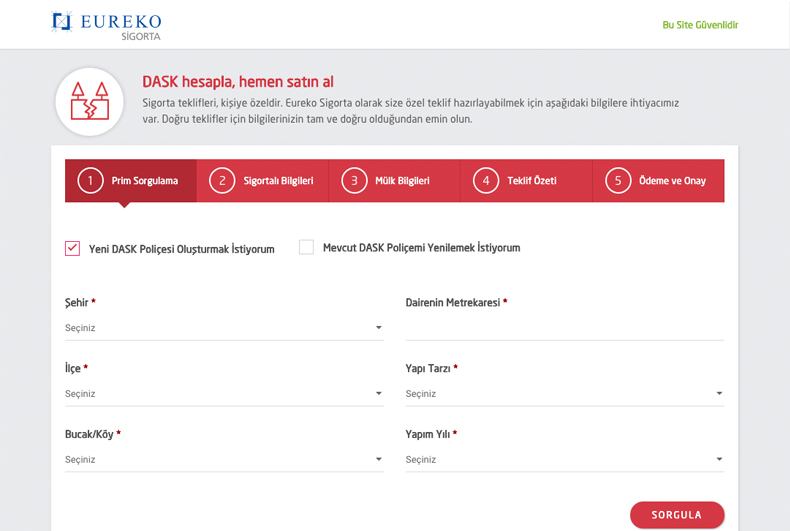The image size is (790, 531).
Task: Click the DASK earthquake house icon
Action: click(x=90, y=101)
